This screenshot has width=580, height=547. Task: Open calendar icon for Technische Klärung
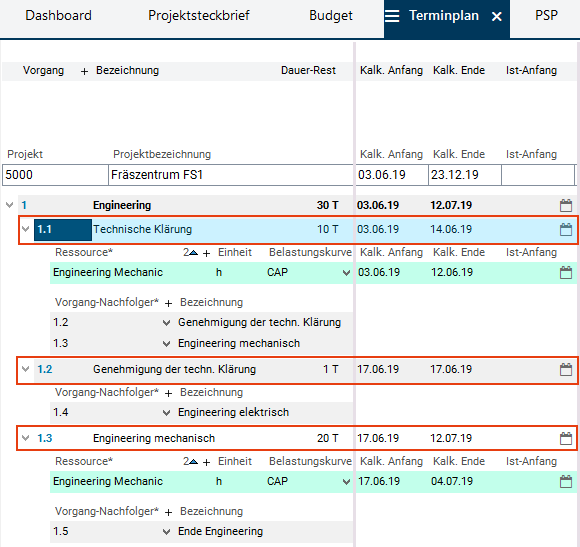click(x=566, y=229)
